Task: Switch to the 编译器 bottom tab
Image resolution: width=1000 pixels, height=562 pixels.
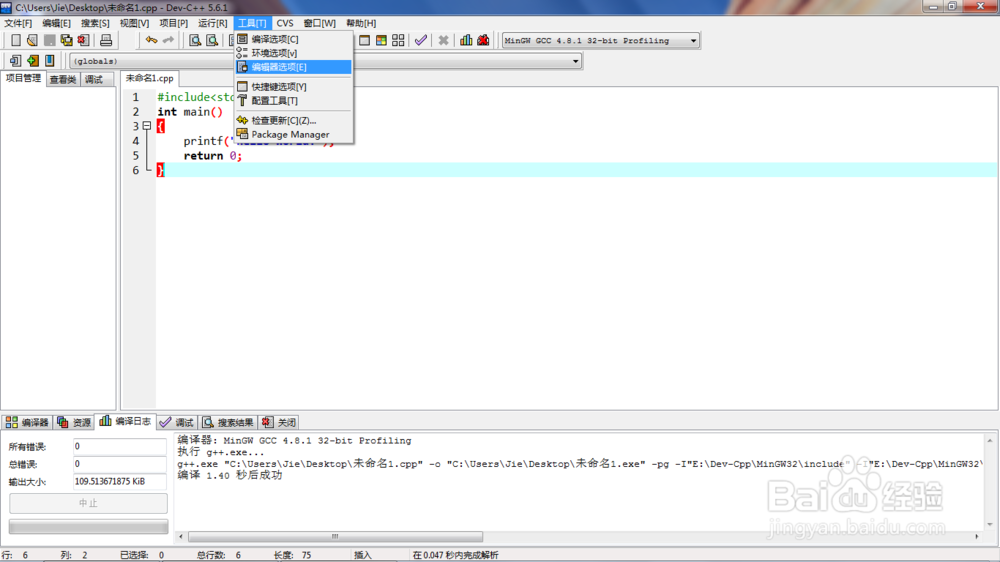Action: pyautogui.click(x=27, y=422)
